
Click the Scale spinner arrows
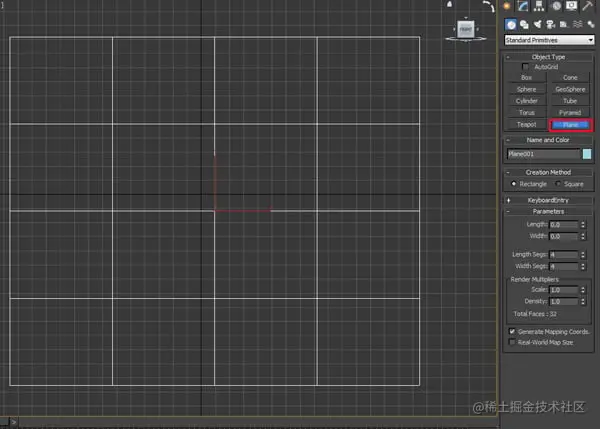pyautogui.click(x=583, y=290)
